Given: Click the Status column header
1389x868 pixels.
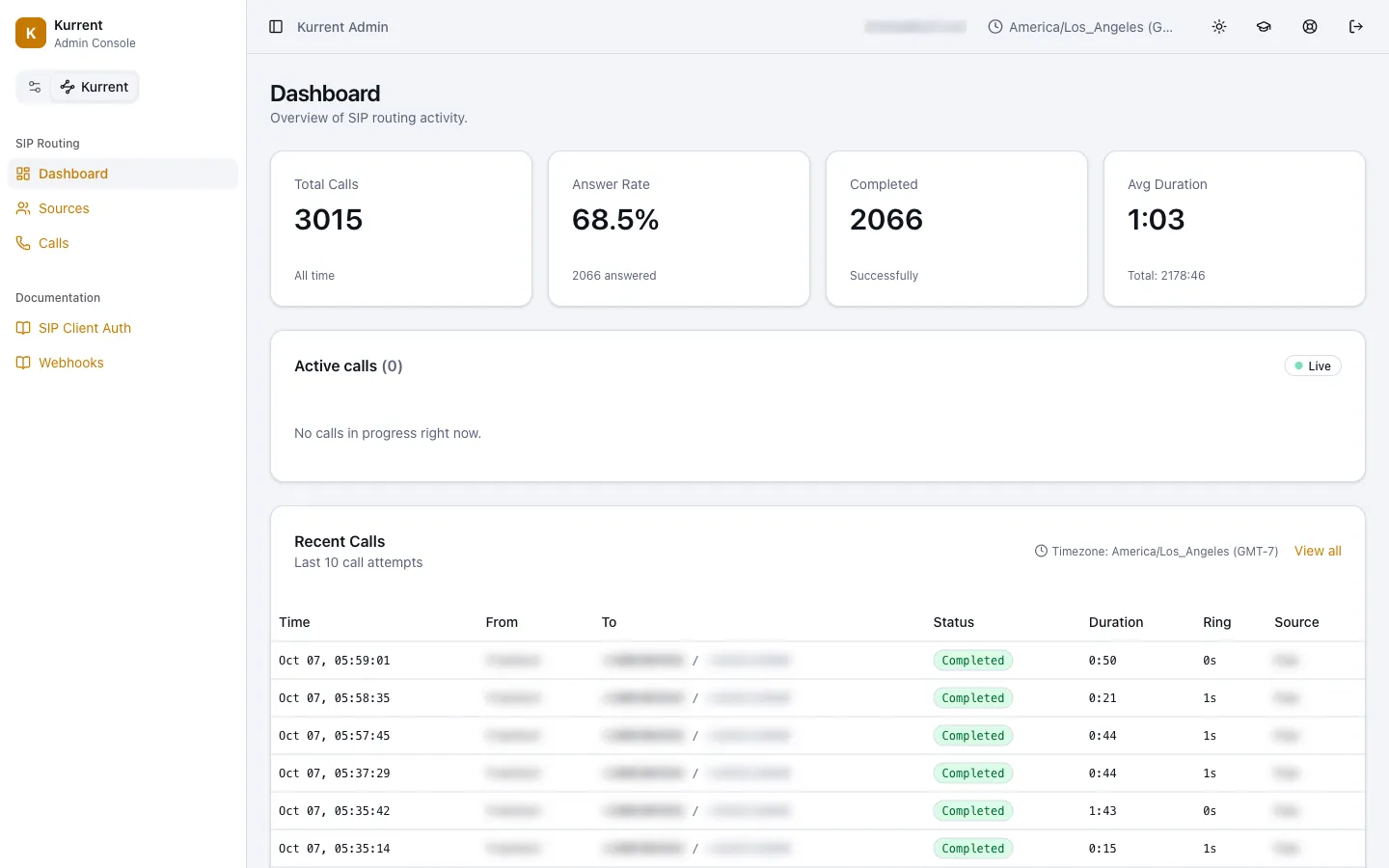Looking at the screenshot, I should point(954,622).
